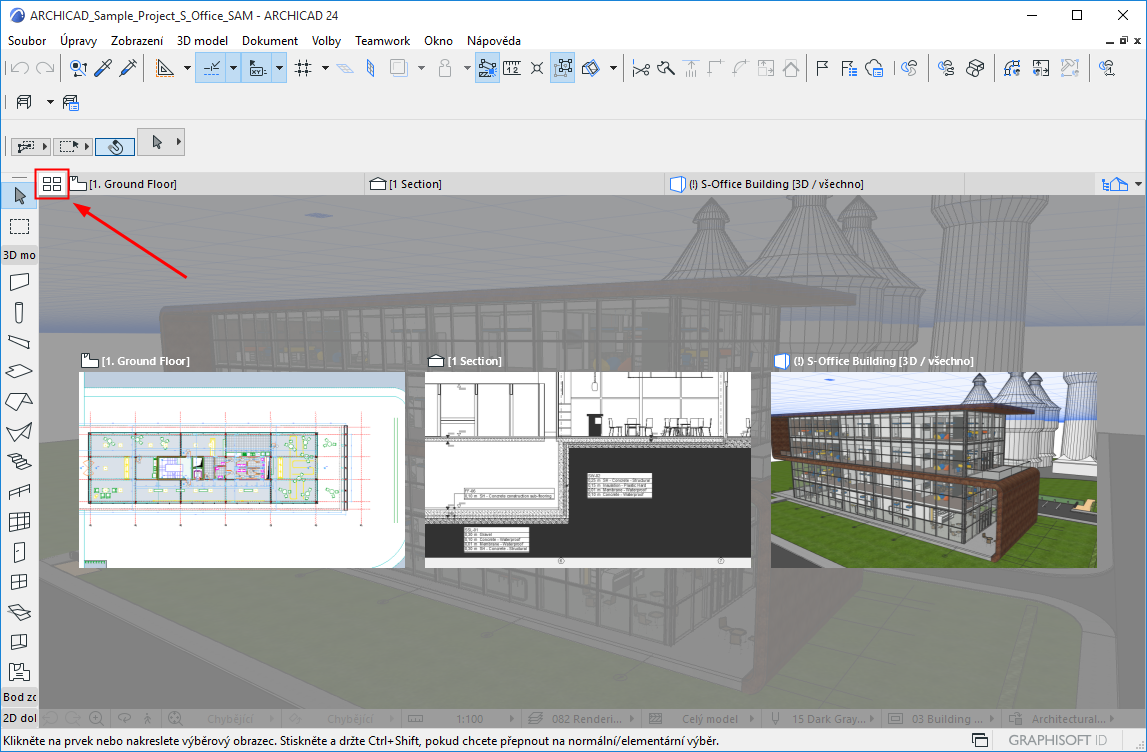Click the Syringe inject parameters icon

coord(128,68)
